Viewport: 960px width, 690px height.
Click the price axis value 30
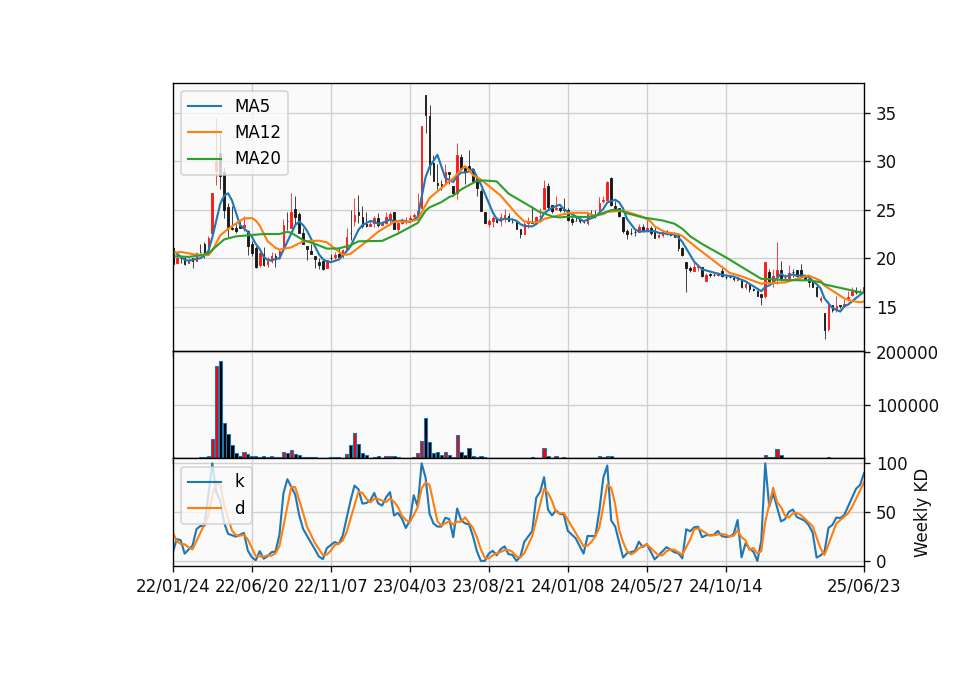[886, 162]
